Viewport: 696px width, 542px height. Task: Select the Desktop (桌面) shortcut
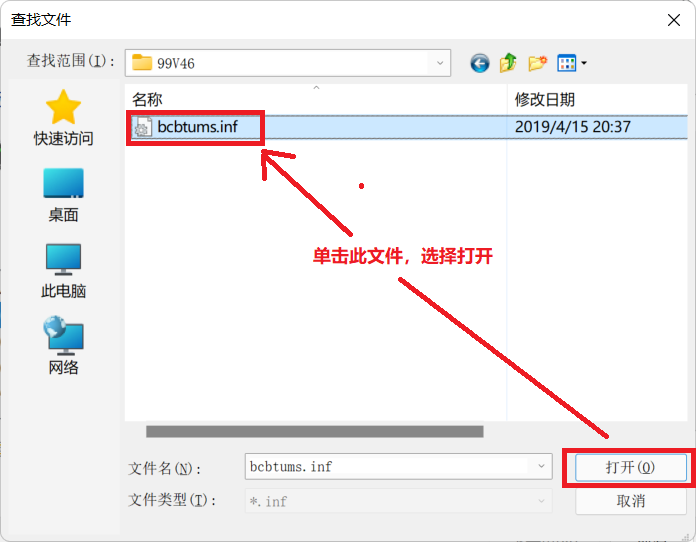[x=63, y=195]
